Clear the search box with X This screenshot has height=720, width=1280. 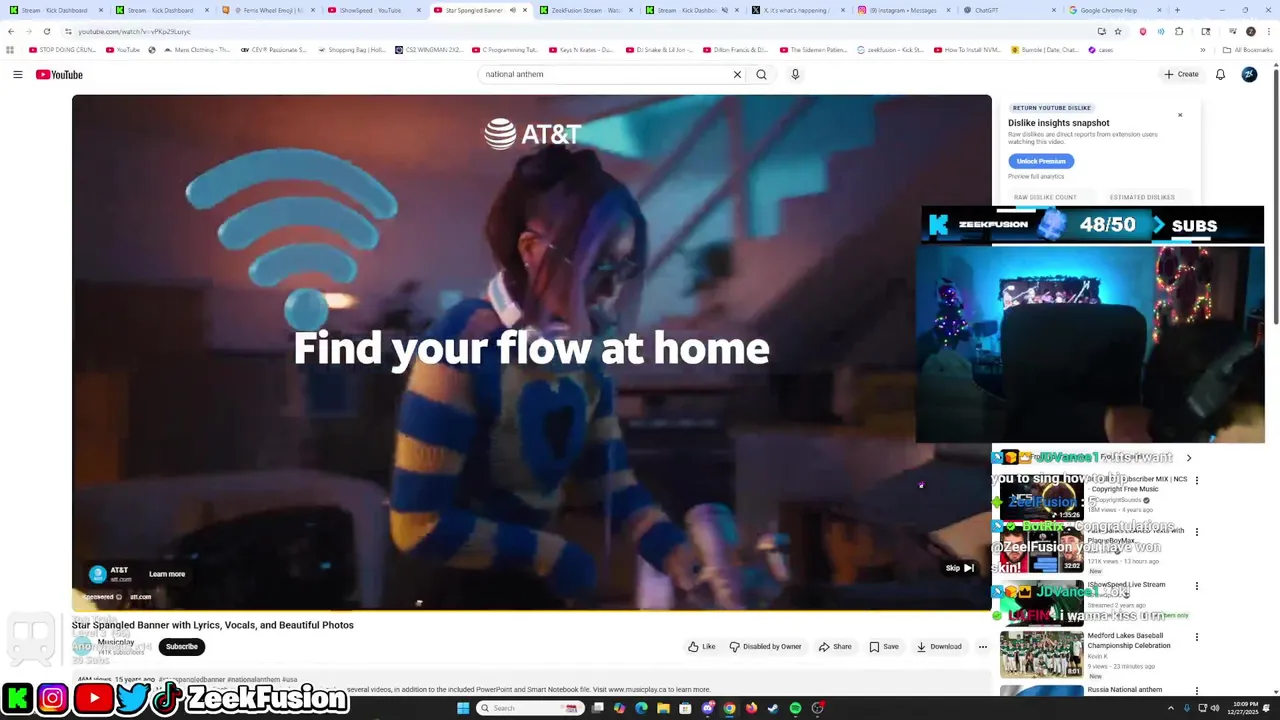click(737, 74)
